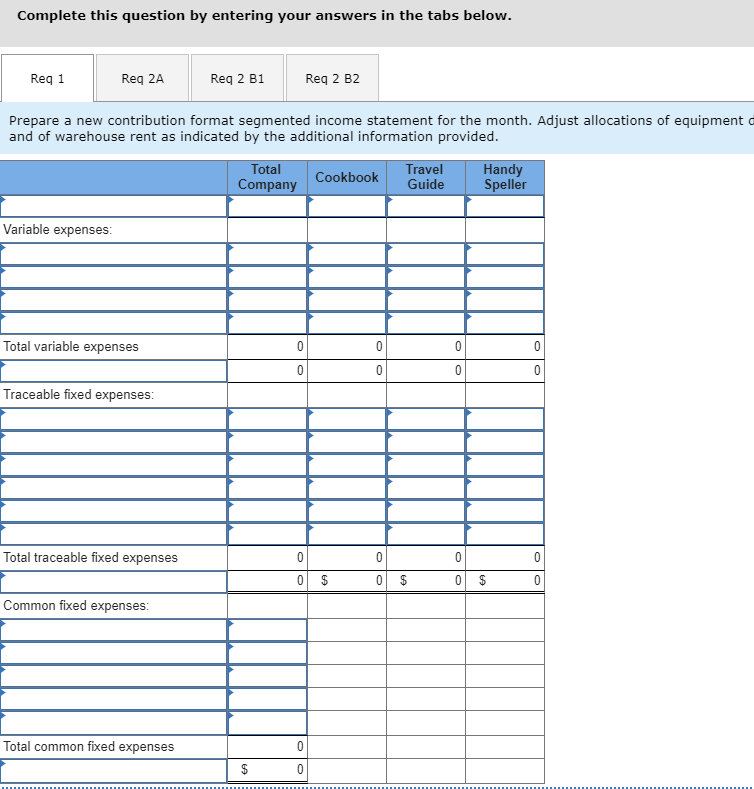
Task: Select Cookbook cell of the first variable expense row
Action: [347, 254]
